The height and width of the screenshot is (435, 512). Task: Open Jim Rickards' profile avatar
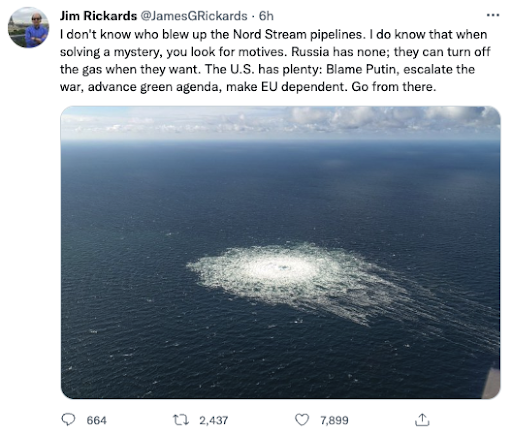click(28, 27)
